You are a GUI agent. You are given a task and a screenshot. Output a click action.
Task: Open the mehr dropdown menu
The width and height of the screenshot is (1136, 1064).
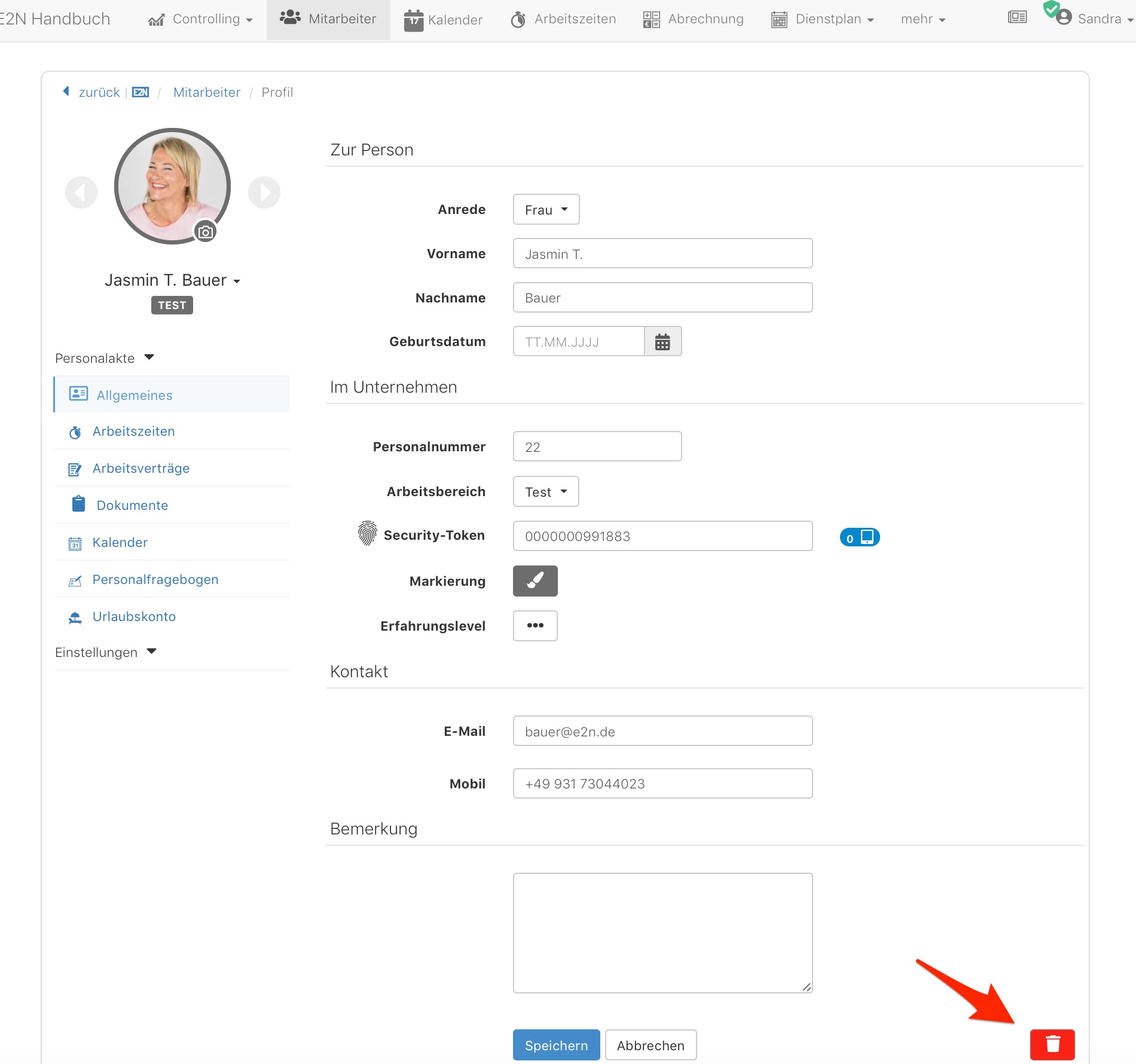pyautogui.click(x=923, y=19)
